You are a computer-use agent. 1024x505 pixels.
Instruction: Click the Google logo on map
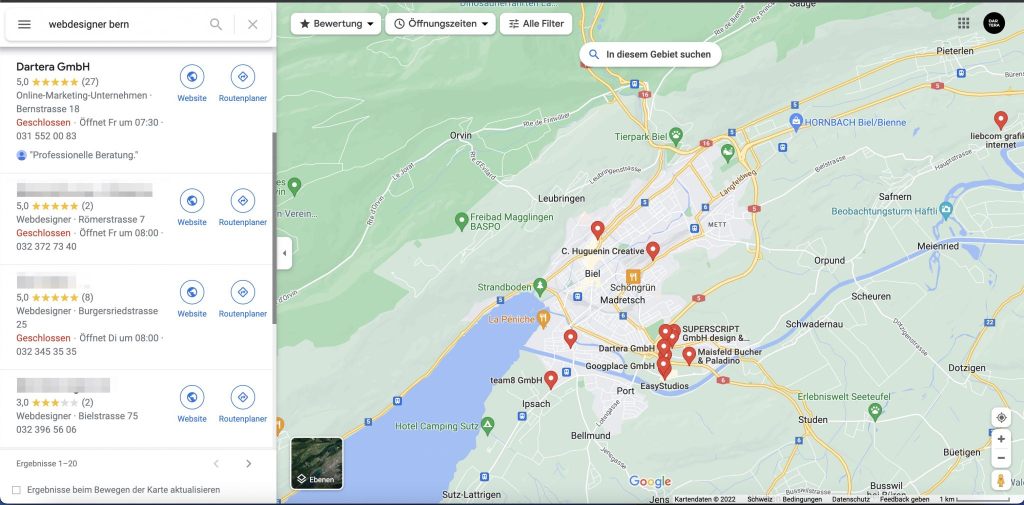tap(650, 481)
